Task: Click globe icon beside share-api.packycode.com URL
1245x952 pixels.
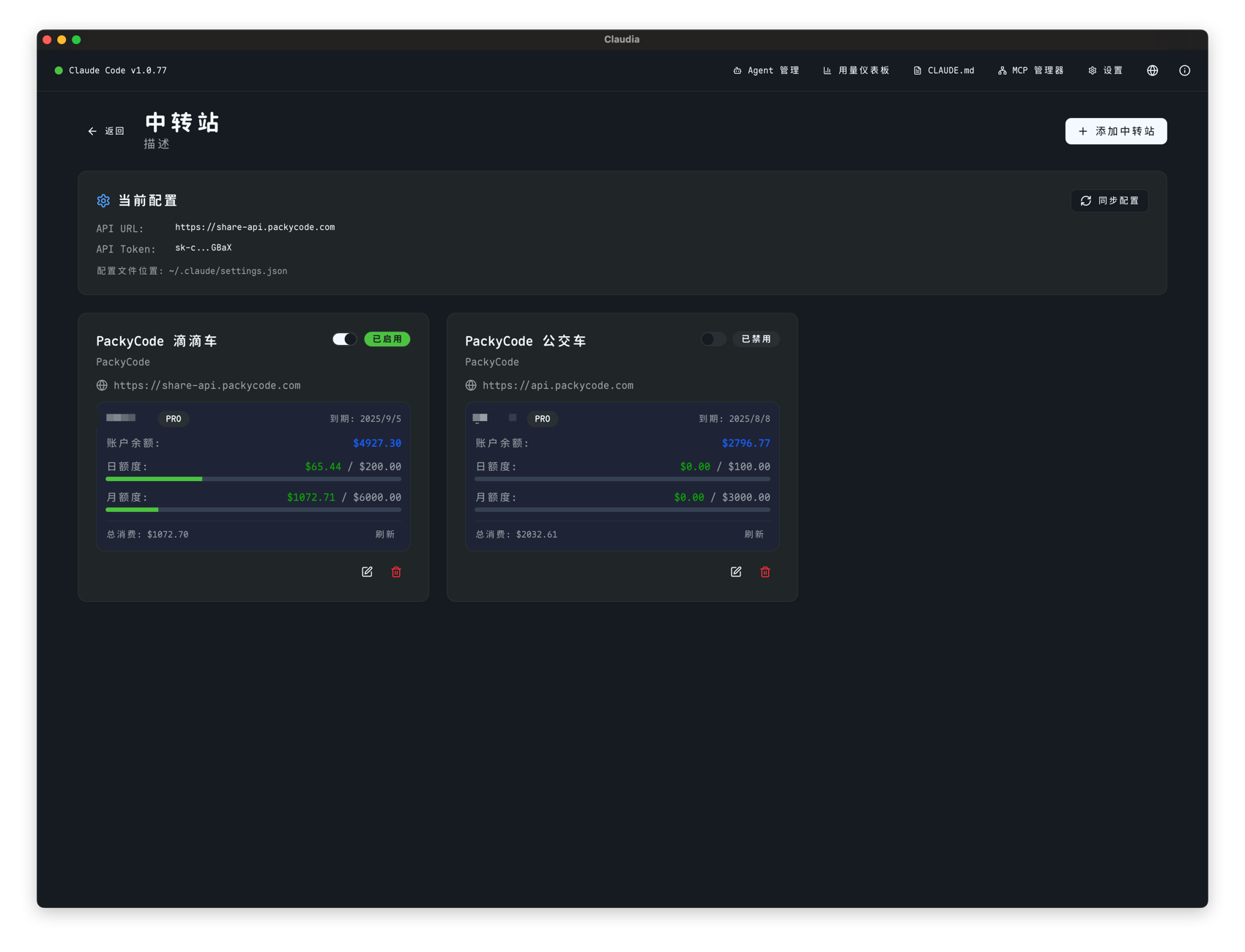Action: tap(102, 385)
